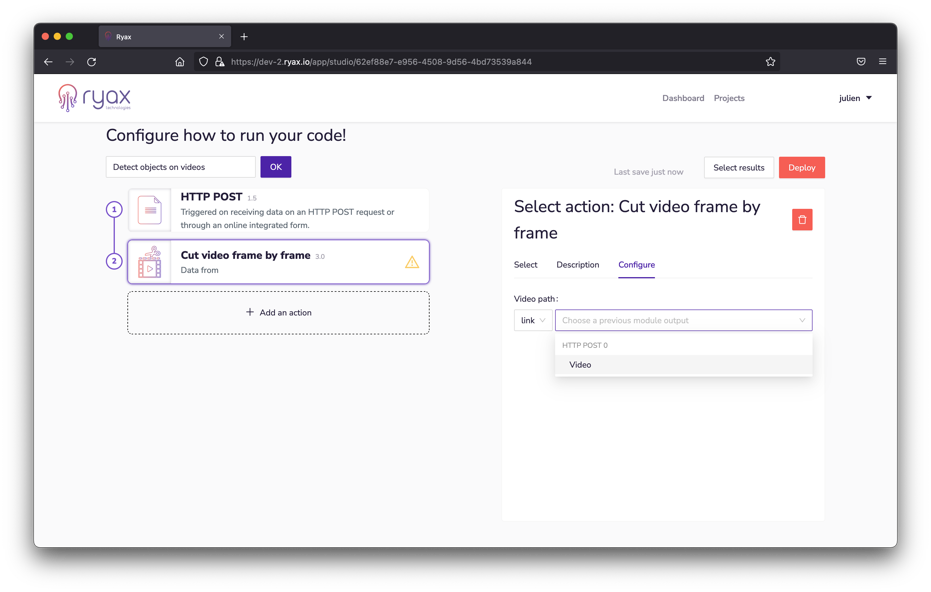Click the workflow name input field

point(181,167)
